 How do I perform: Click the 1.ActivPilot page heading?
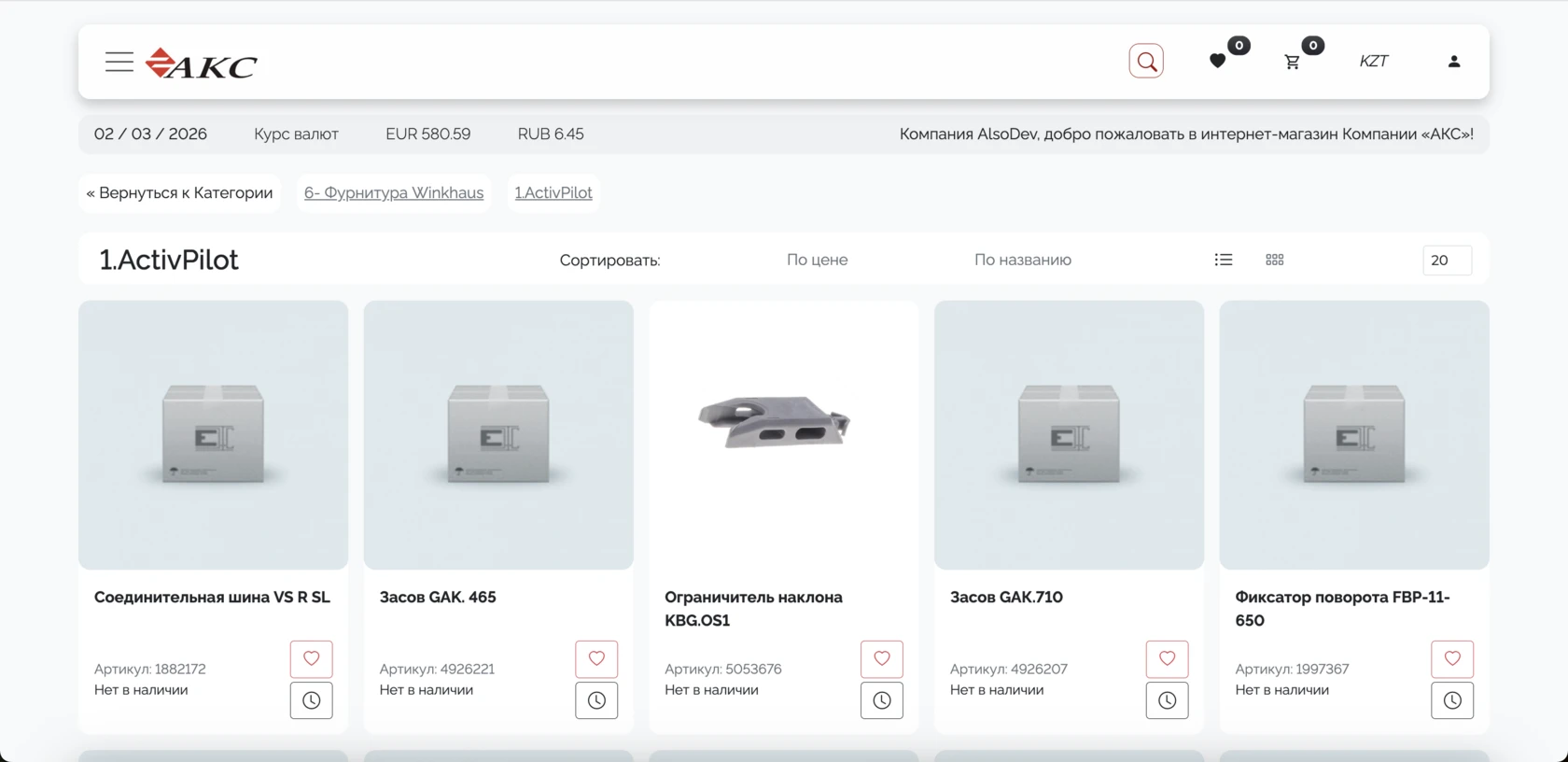(x=169, y=260)
